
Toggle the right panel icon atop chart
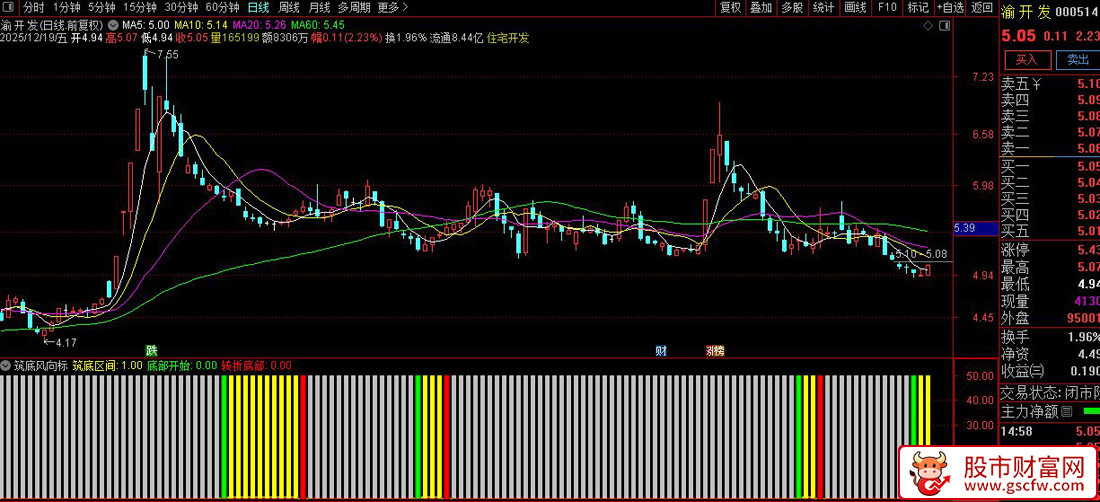coord(944,26)
